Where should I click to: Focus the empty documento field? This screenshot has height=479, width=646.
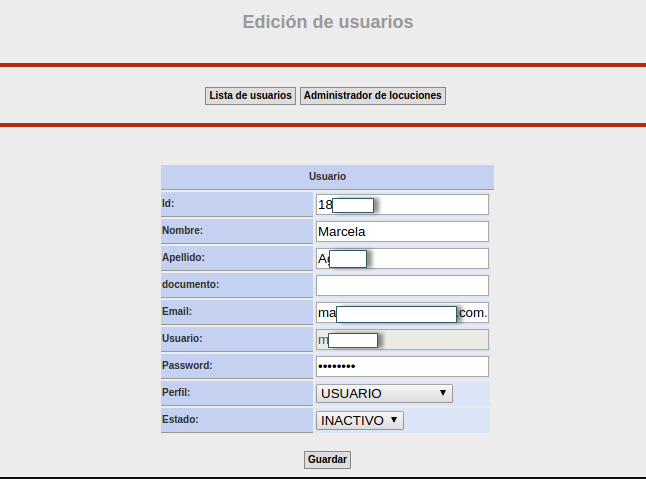point(402,285)
